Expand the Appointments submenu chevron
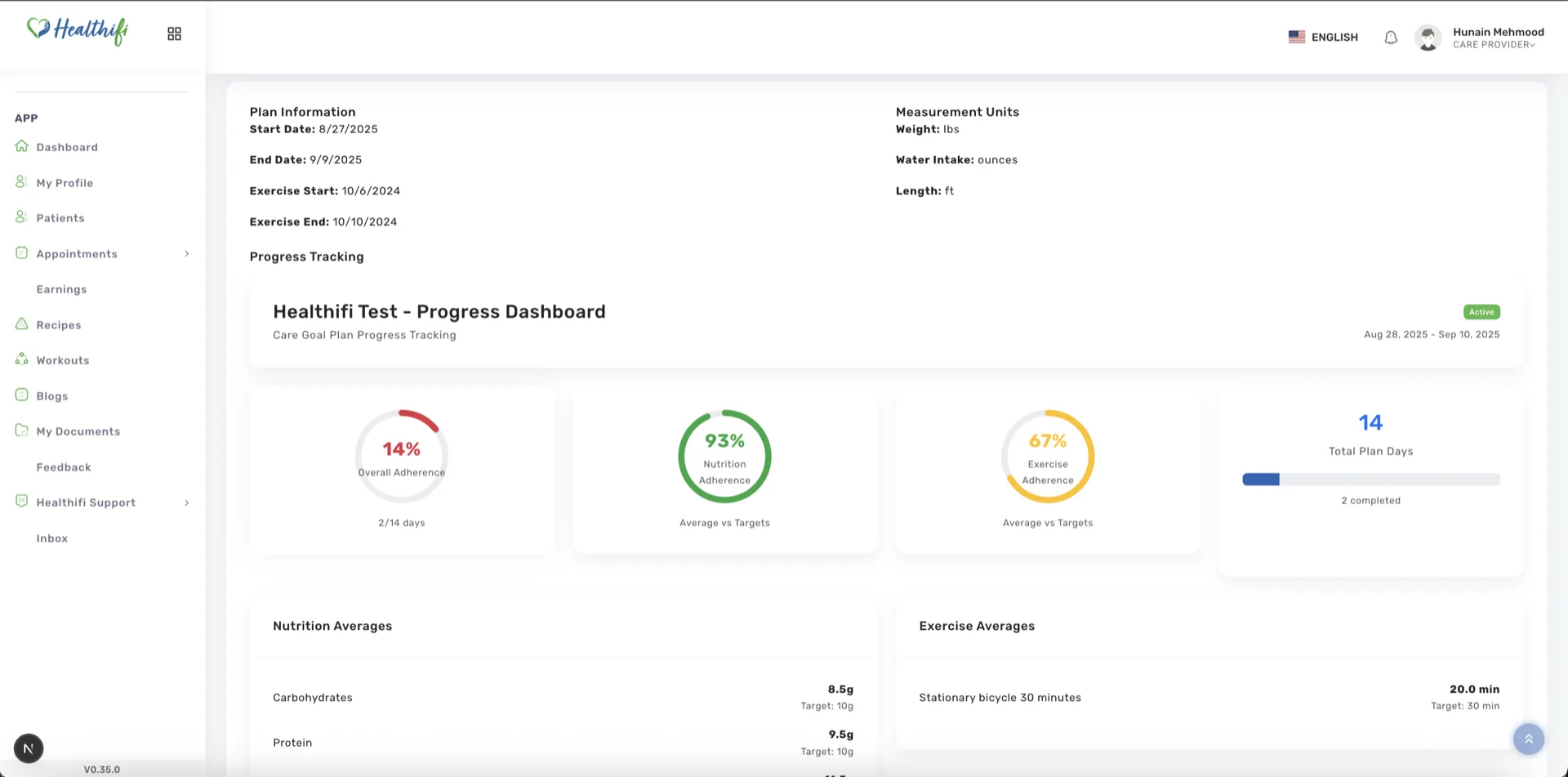Image resolution: width=1568 pixels, height=777 pixels. pos(187,254)
